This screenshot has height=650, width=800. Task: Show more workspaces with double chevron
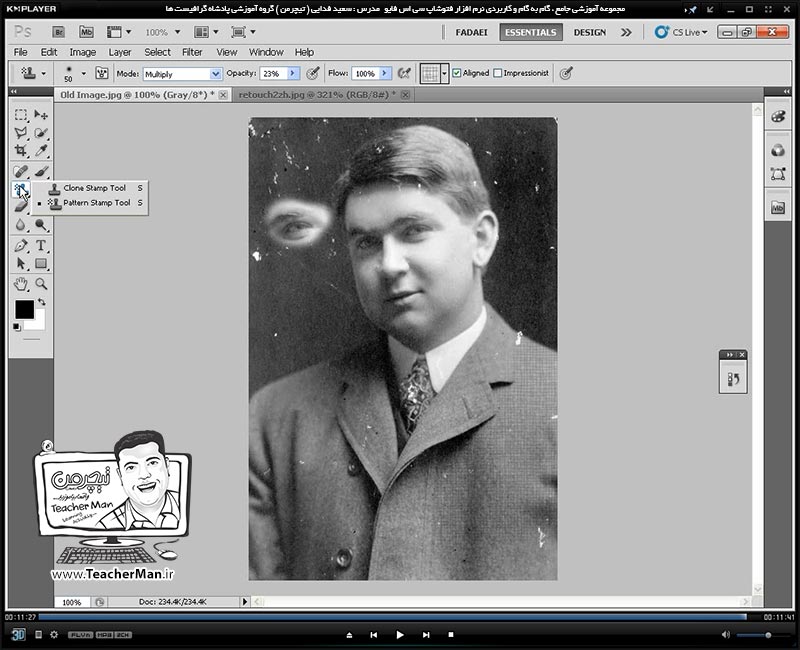[626, 32]
